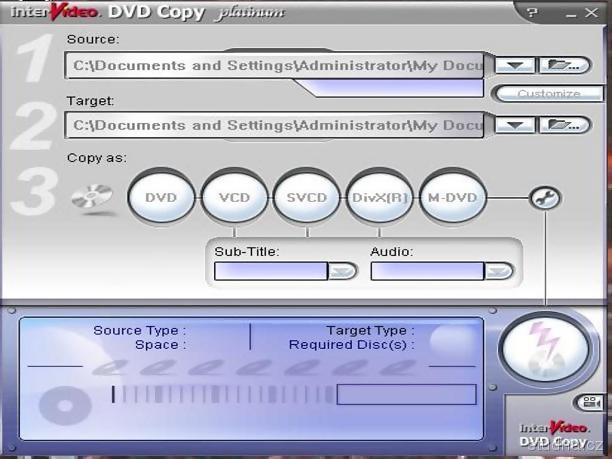Open the Source dropdown arrow

[x=515, y=65]
